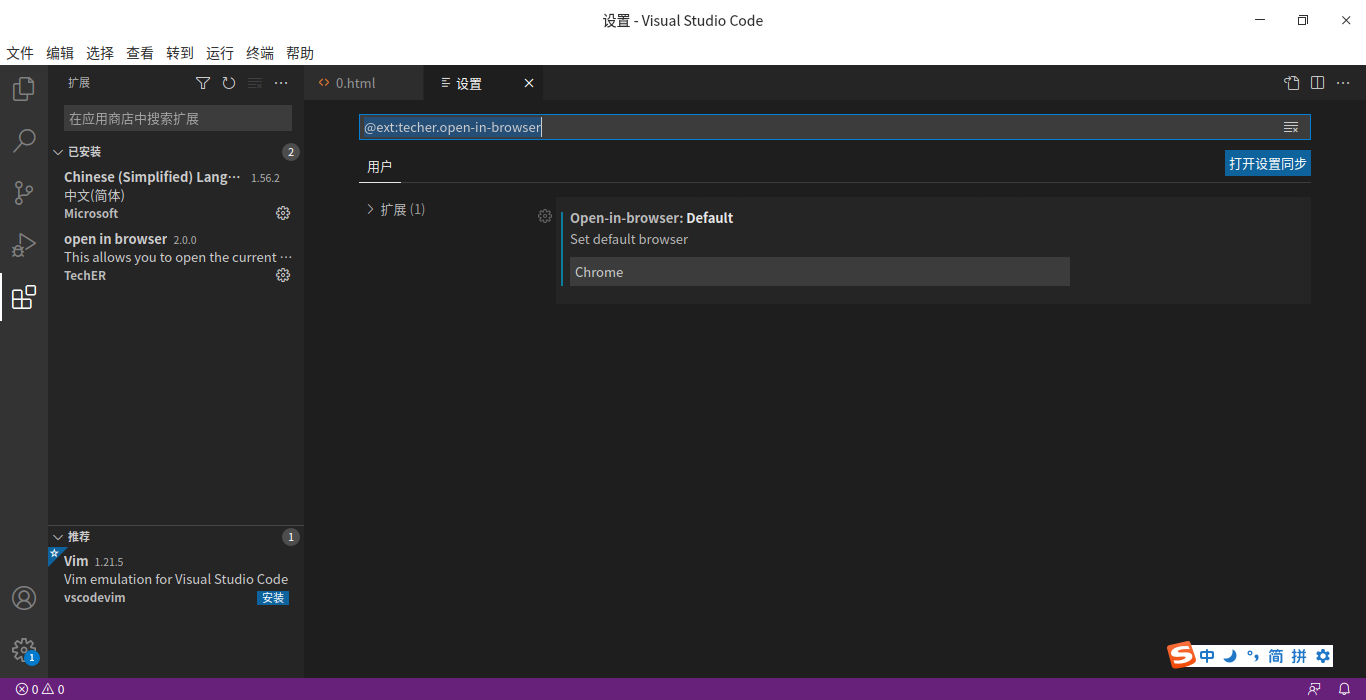1366x700 pixels.
Task: Clear the settings search input
Action: coord(1291,127)
